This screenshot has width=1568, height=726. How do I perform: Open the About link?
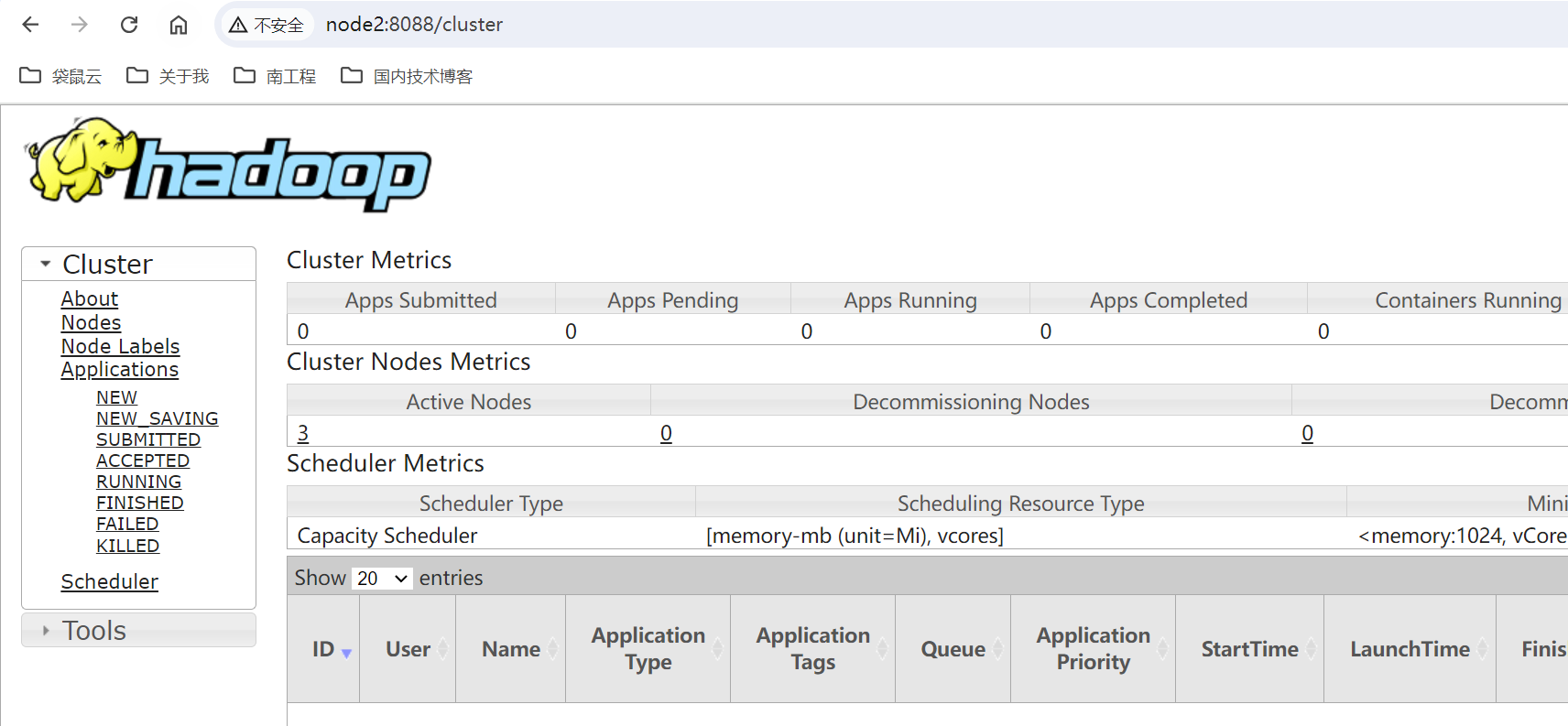point(90,298)
